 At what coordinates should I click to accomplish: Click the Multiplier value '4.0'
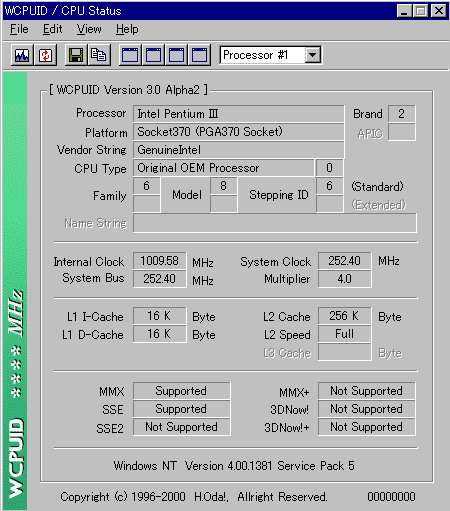[344, 279]
